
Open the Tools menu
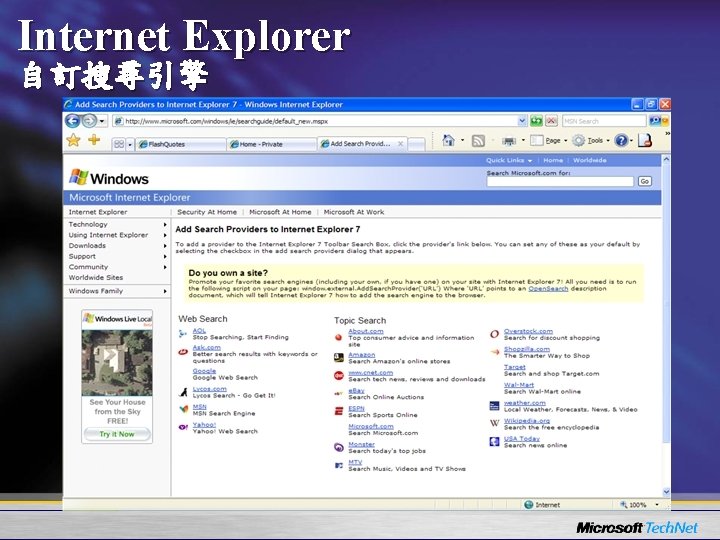(x=591, y=141)
